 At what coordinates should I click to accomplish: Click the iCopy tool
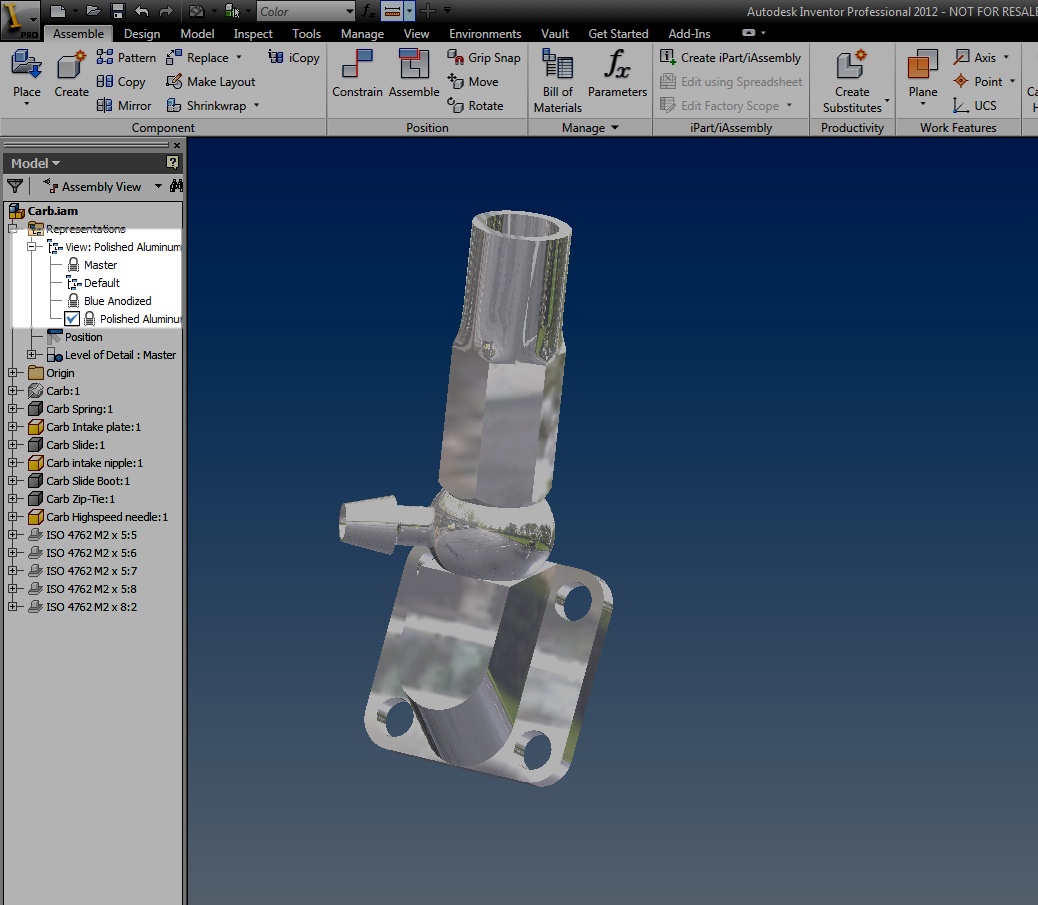pyautogui.click(x=294, y=58)
